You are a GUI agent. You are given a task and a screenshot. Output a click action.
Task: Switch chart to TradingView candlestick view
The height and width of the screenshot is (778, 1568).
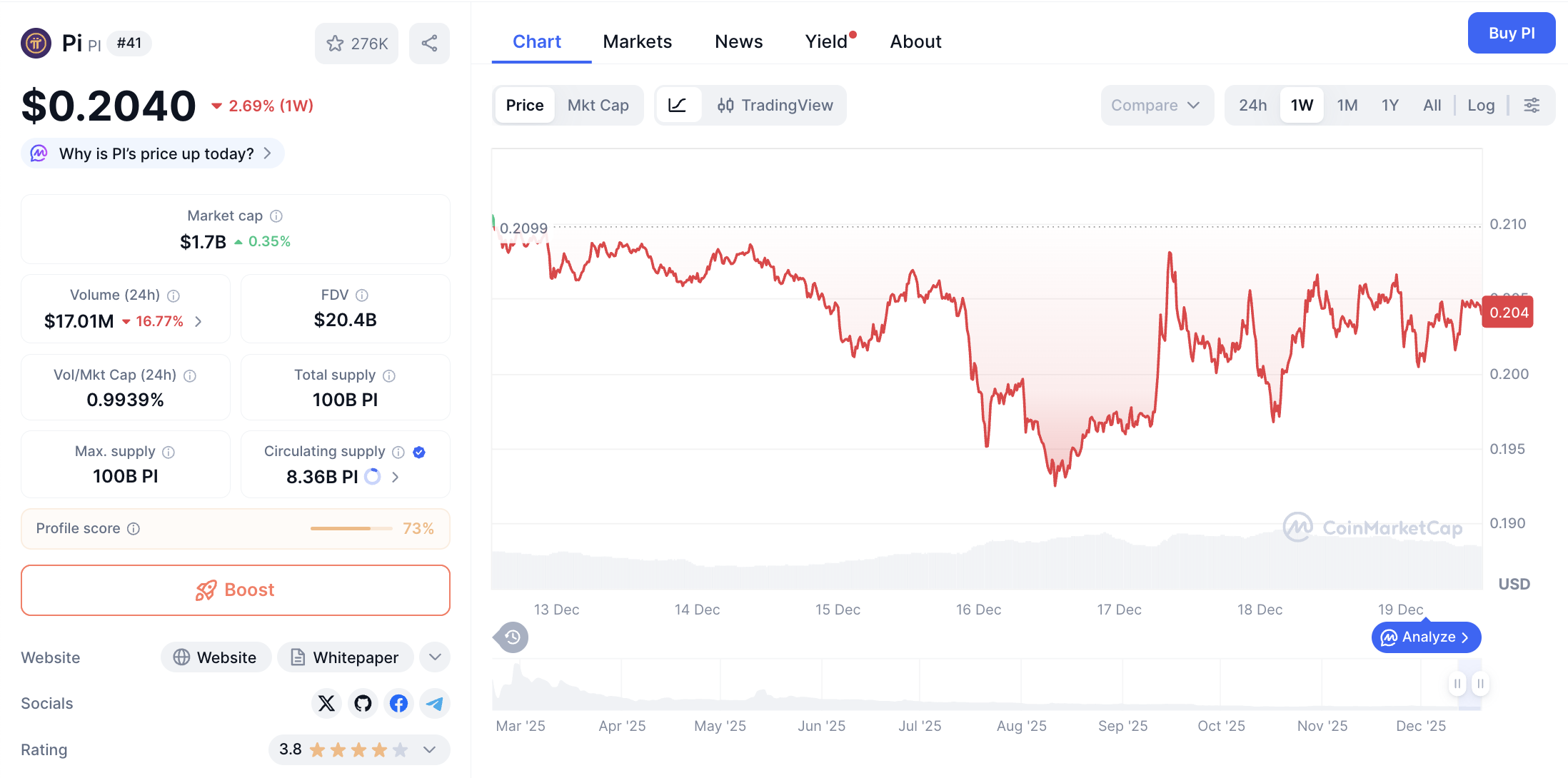(x=775, y=105)
